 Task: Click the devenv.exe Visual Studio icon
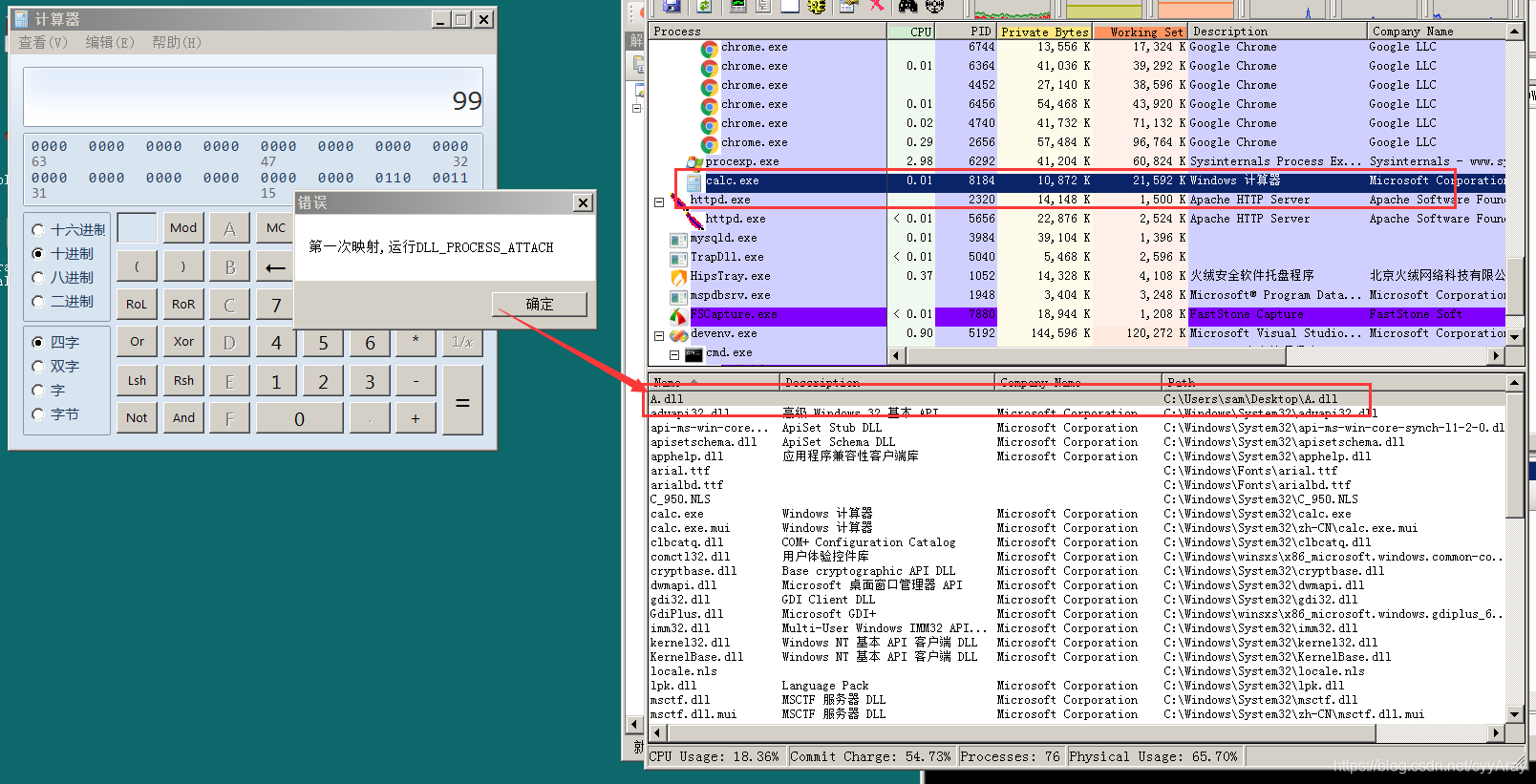click(x=678, y=334)
